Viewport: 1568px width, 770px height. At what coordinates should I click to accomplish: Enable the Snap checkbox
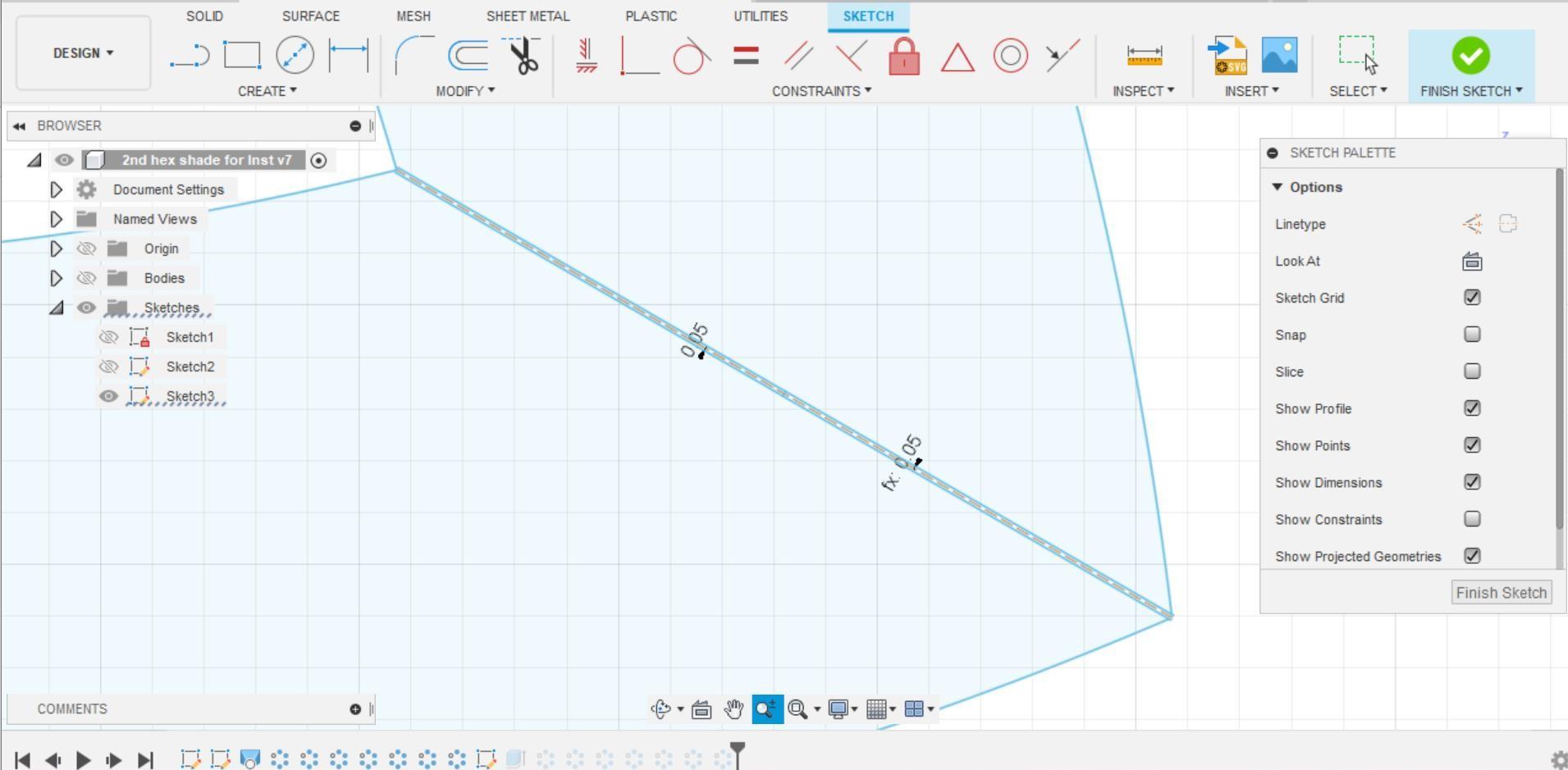(x=1472, y=335)
